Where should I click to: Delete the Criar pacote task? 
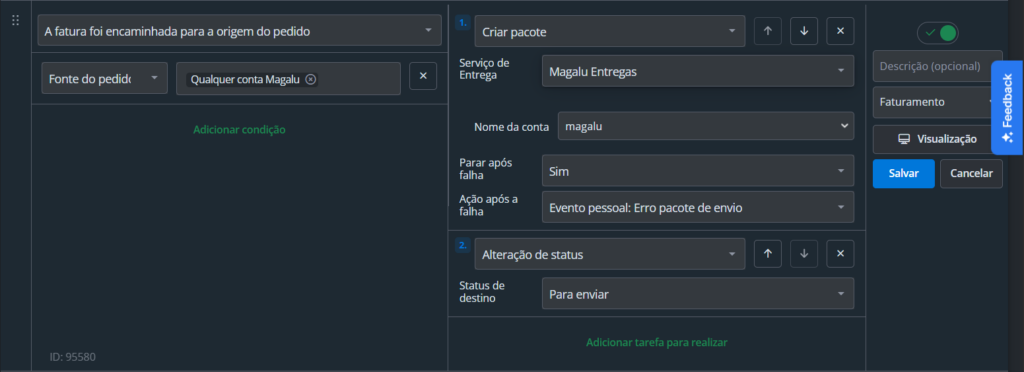840,31
